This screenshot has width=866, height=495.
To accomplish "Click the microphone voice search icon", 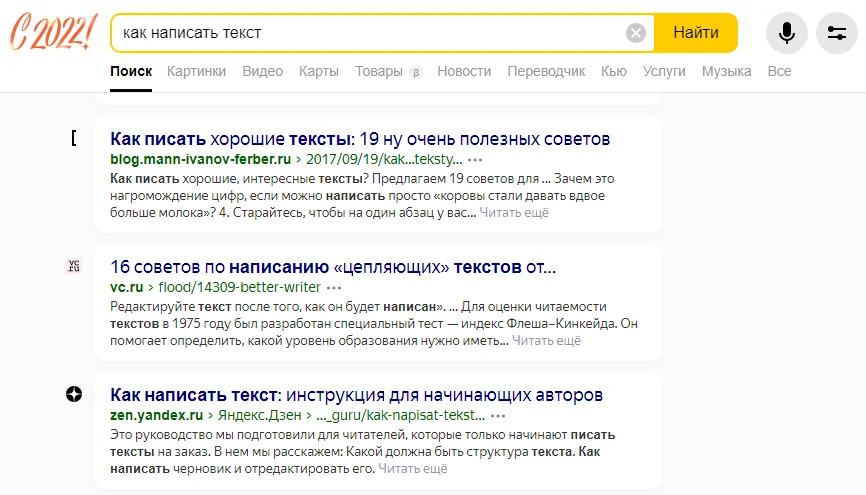I will 787,33.
